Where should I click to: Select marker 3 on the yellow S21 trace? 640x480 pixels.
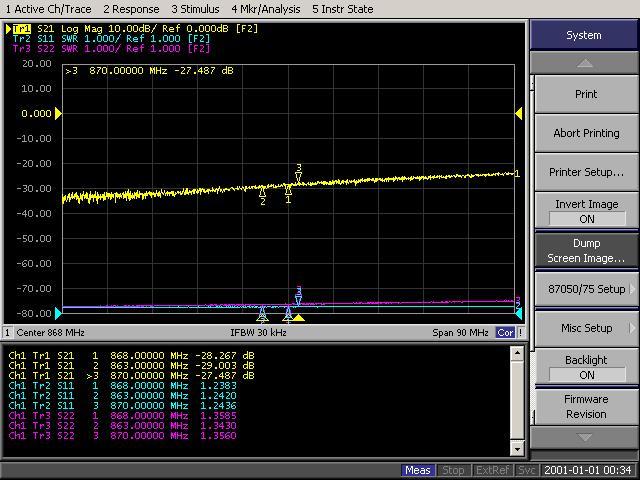[x=298, y=177]
